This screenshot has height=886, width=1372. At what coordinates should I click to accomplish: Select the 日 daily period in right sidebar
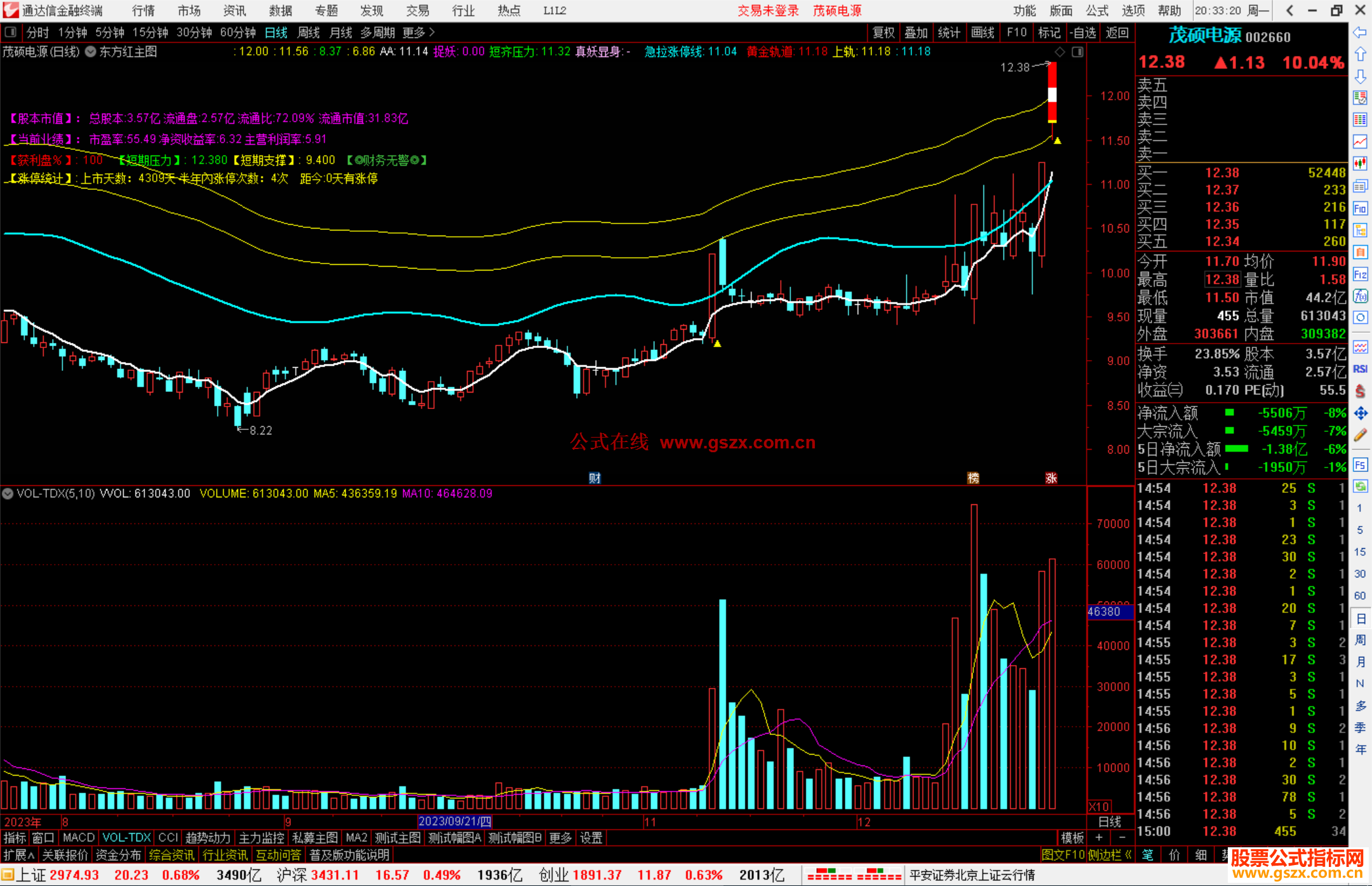point(1360,619)
